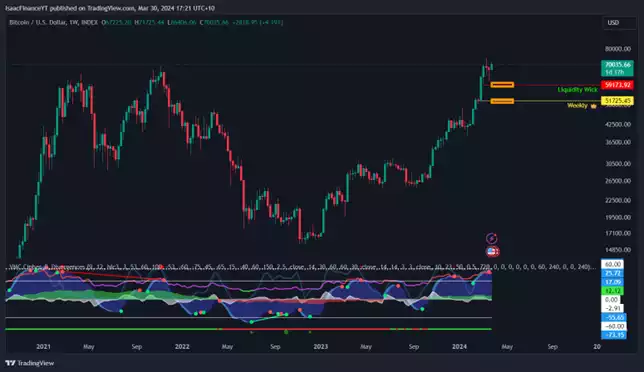Click the 80000.00 price axis label
The height and width of the screenshot is (372, 644).
pyautogui.click(x=618, y=49)
